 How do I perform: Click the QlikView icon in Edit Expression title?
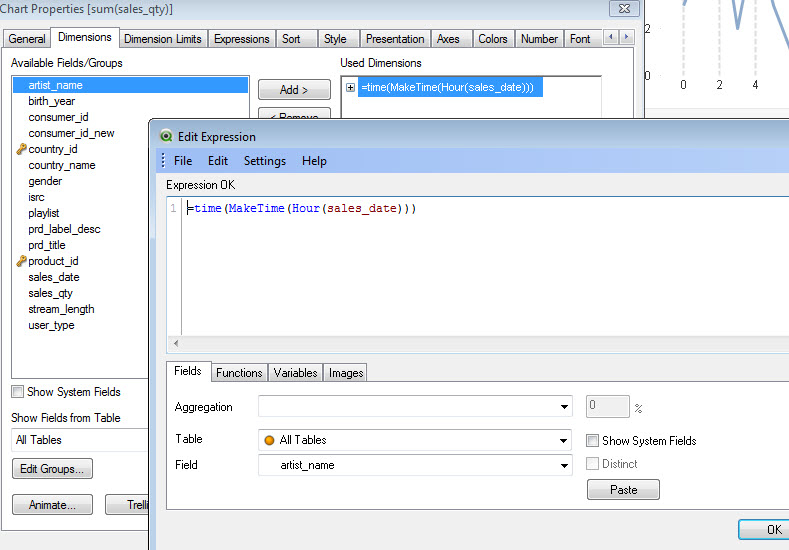(166, 136)
